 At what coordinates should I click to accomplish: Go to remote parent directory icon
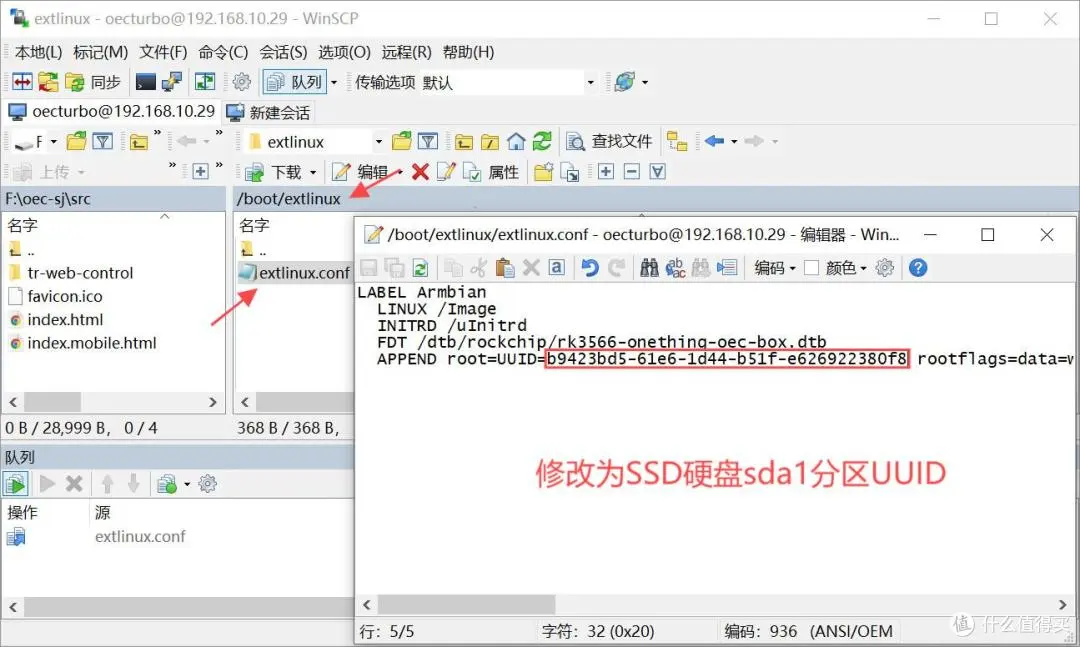tap(464, 142)
